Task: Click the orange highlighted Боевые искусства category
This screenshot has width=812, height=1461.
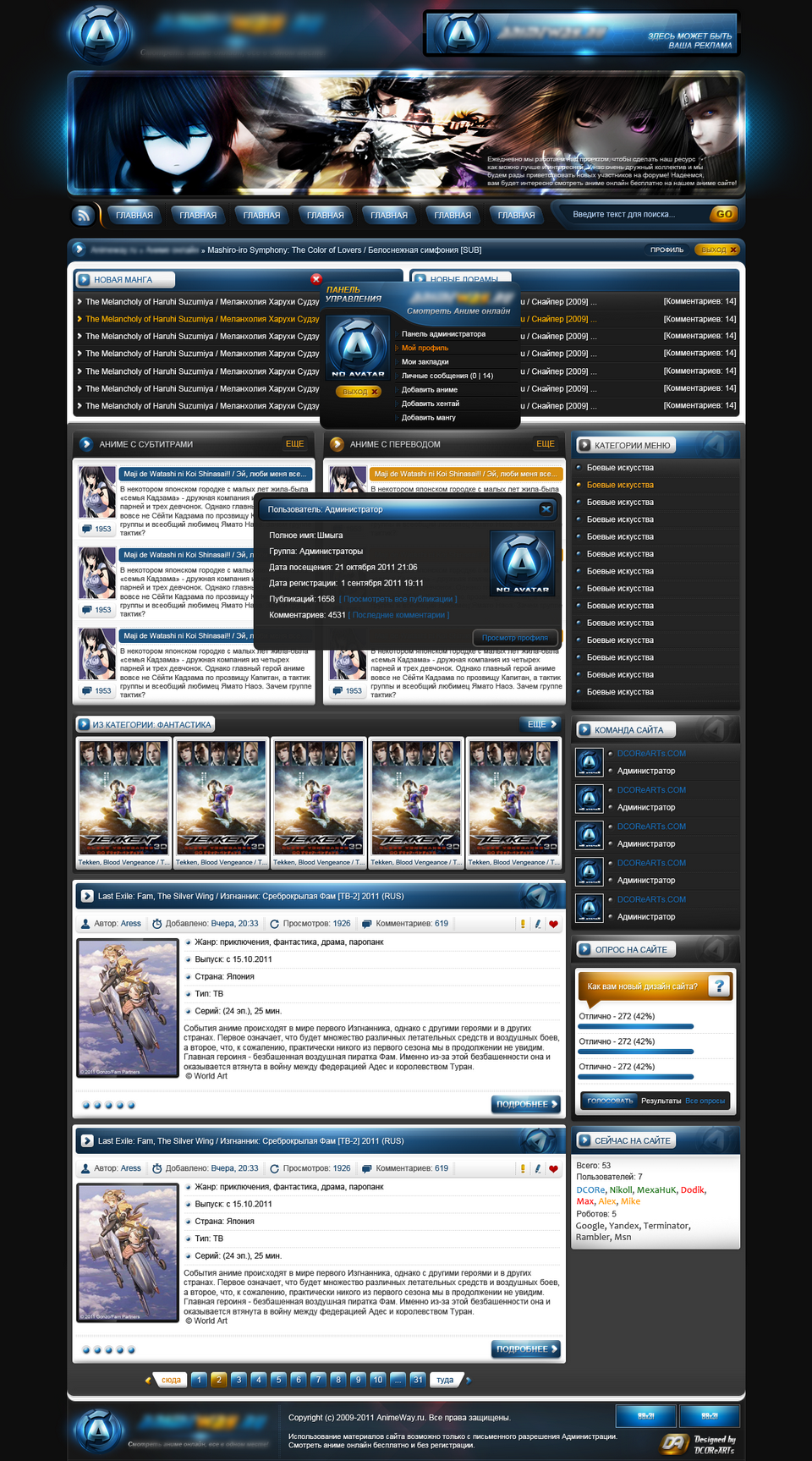Action: click(620, 485)
